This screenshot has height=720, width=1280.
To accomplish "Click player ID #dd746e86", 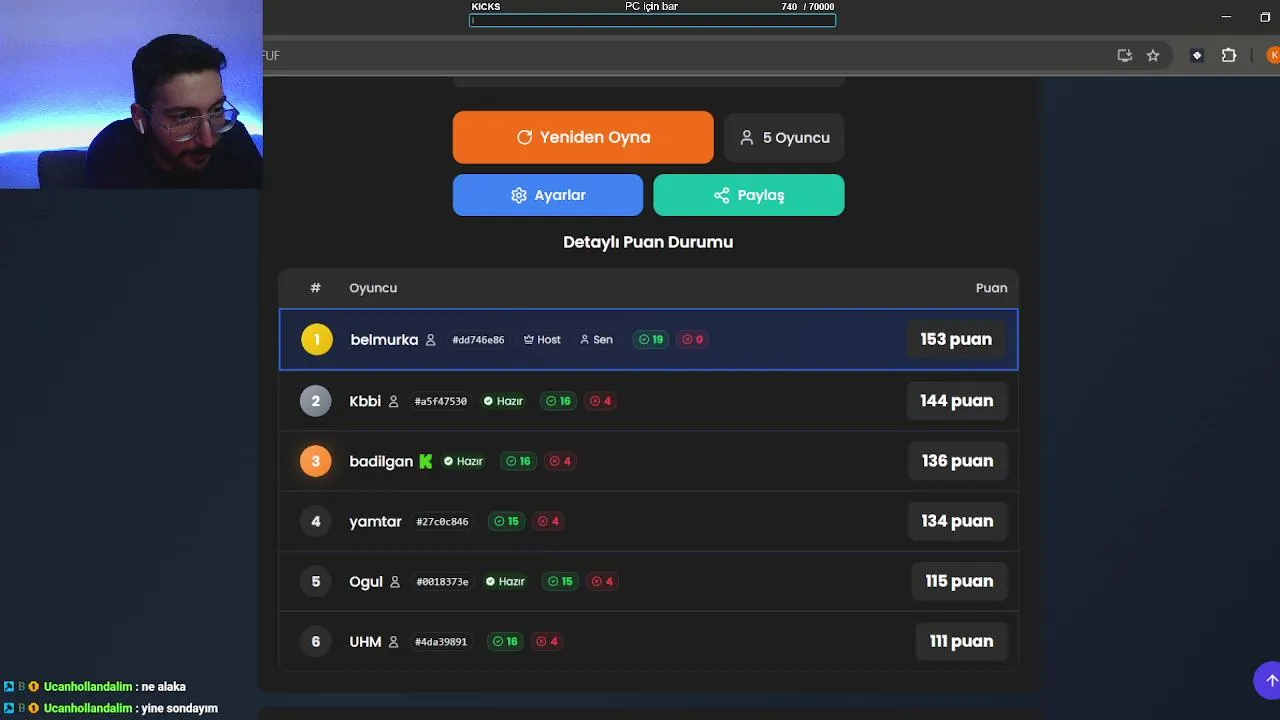I will point(478,340).
